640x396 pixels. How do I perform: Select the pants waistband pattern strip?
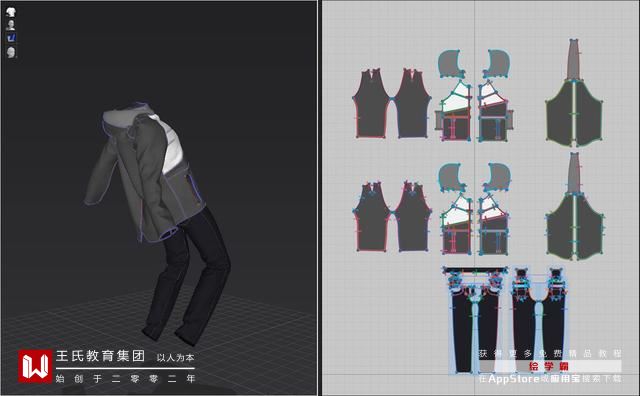coord(475,270)
